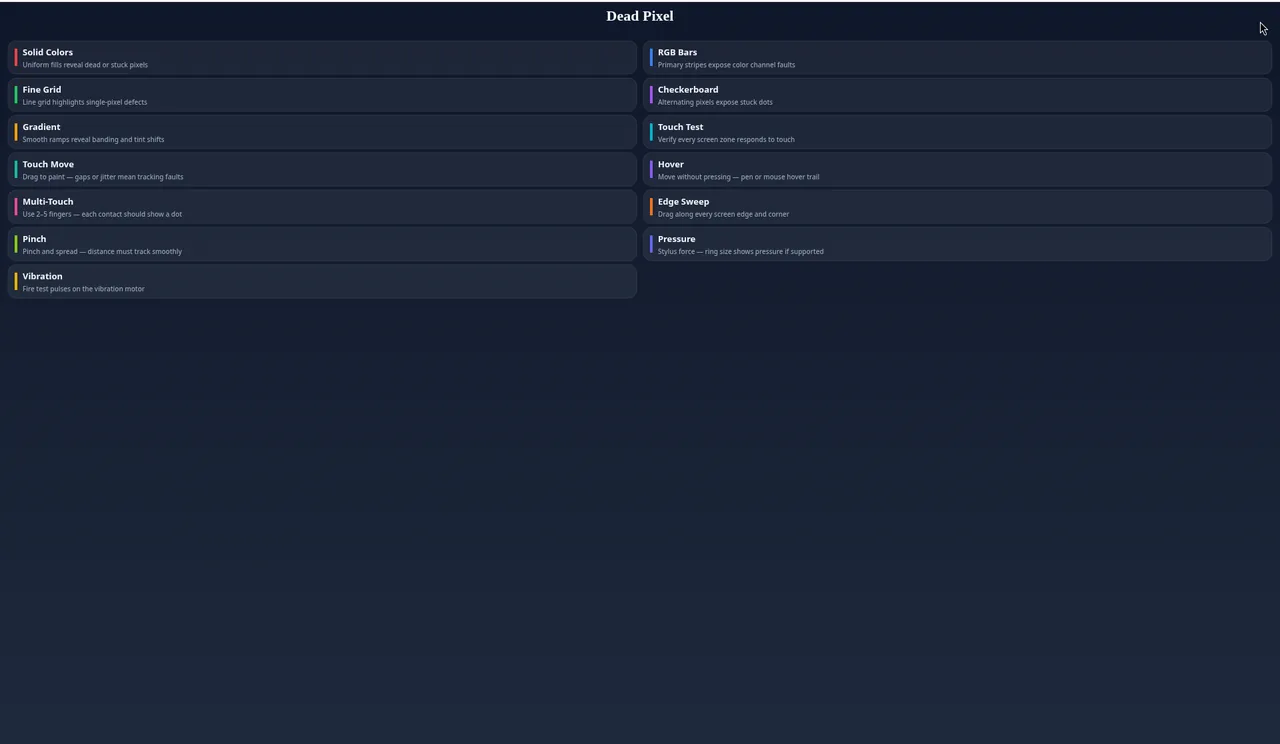1280x744 pixels.
Task: Launch the Pinch test
Action: tap(322, 244)
